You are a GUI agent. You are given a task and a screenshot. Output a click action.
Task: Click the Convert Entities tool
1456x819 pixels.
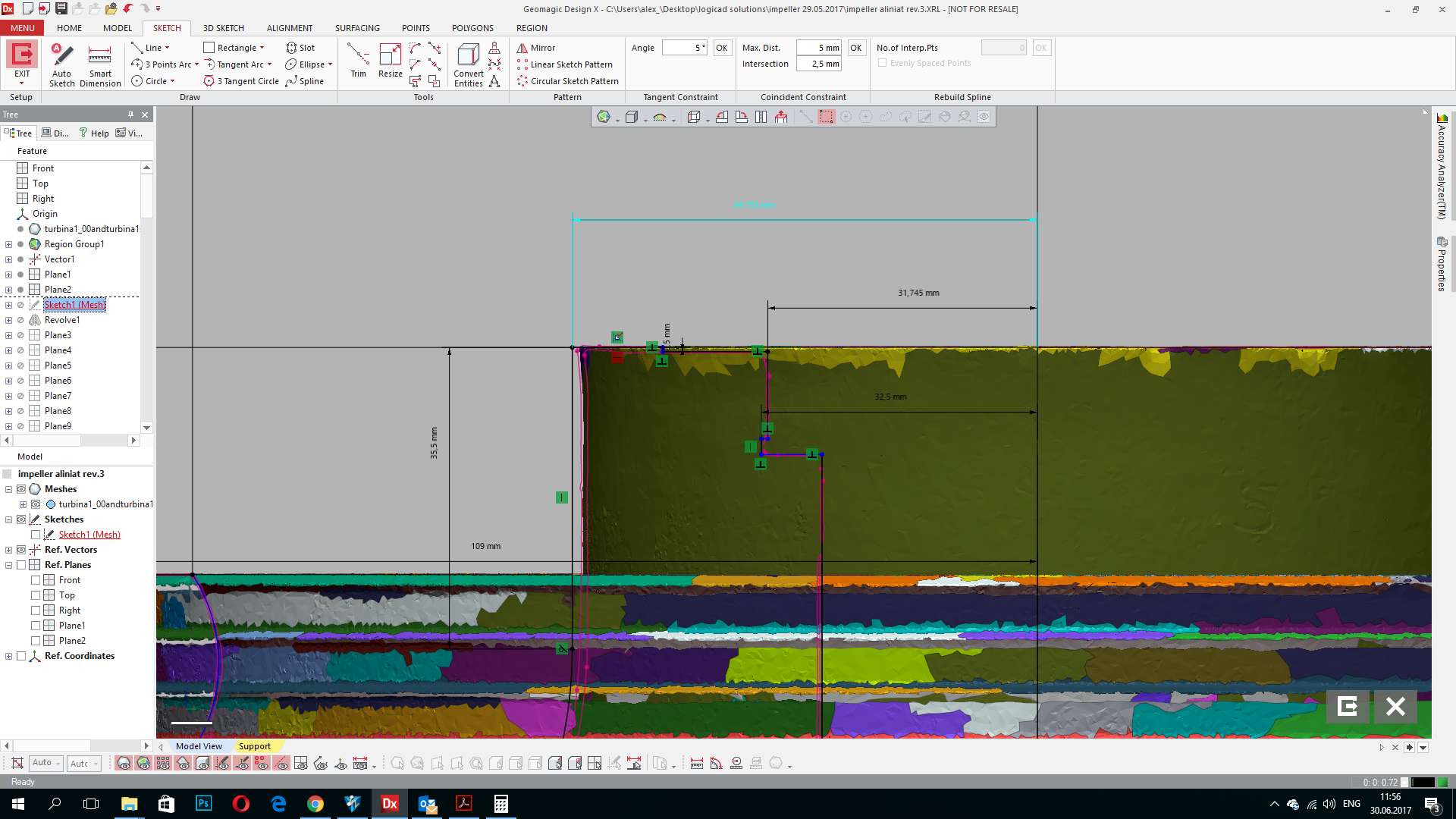(x=469, y=65)
